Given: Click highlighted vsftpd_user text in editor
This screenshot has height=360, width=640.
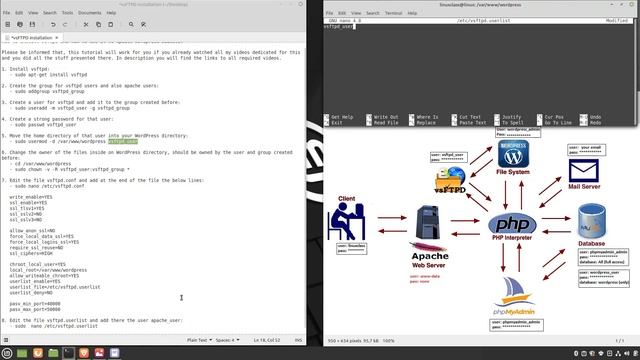Looking at the screenshot, I should click(x=123, y=142).
